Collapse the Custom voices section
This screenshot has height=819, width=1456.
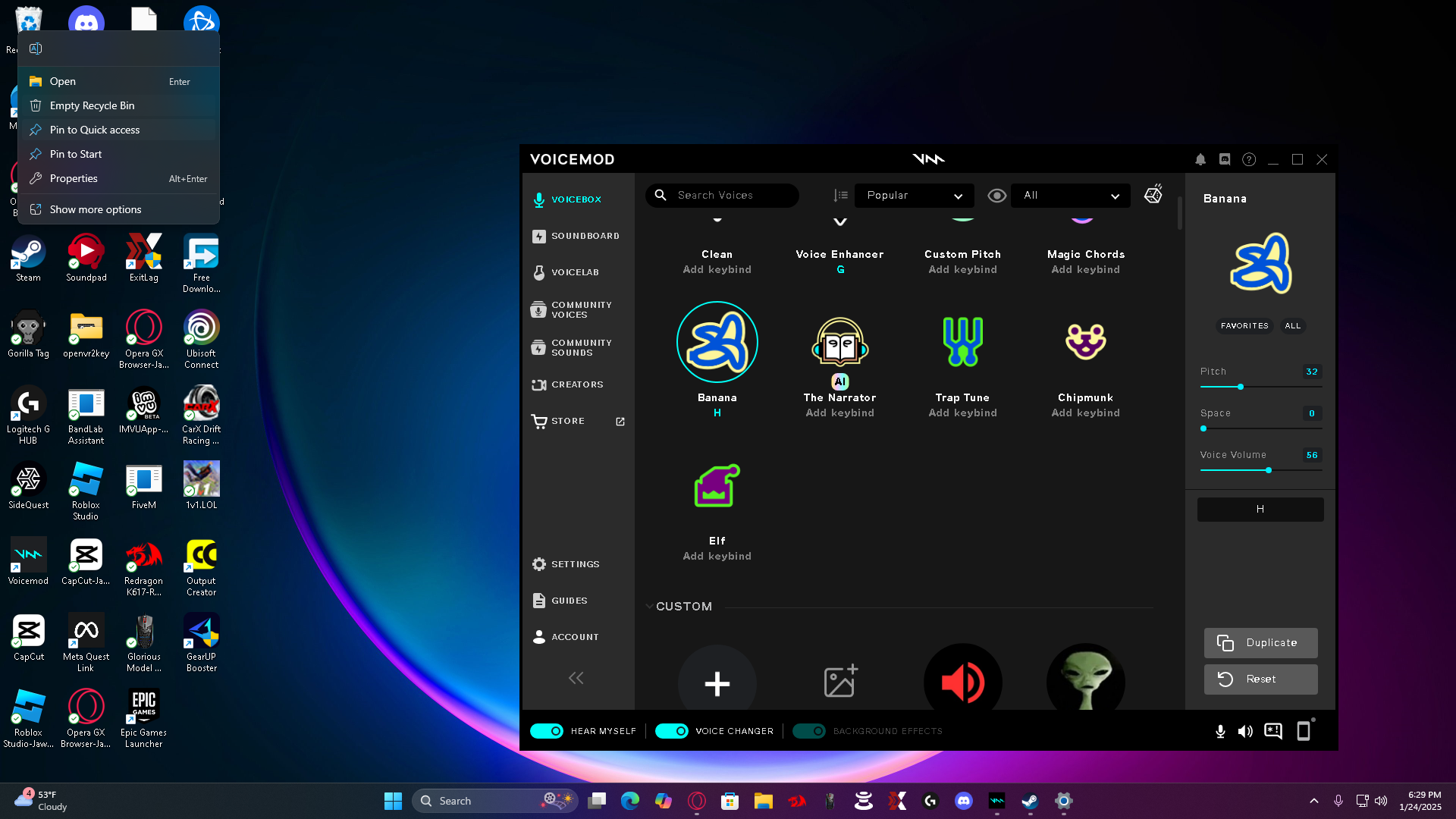649,607
